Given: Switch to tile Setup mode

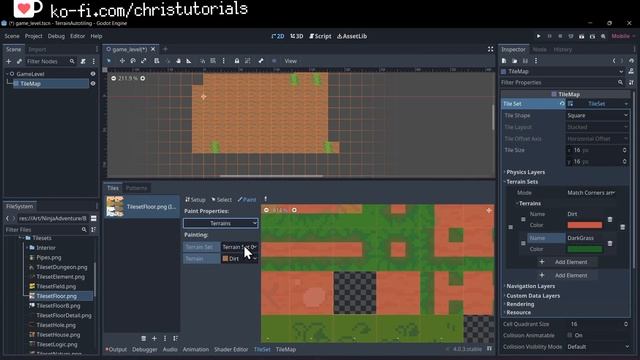Looking at the screenshot, I should (195, 200).
